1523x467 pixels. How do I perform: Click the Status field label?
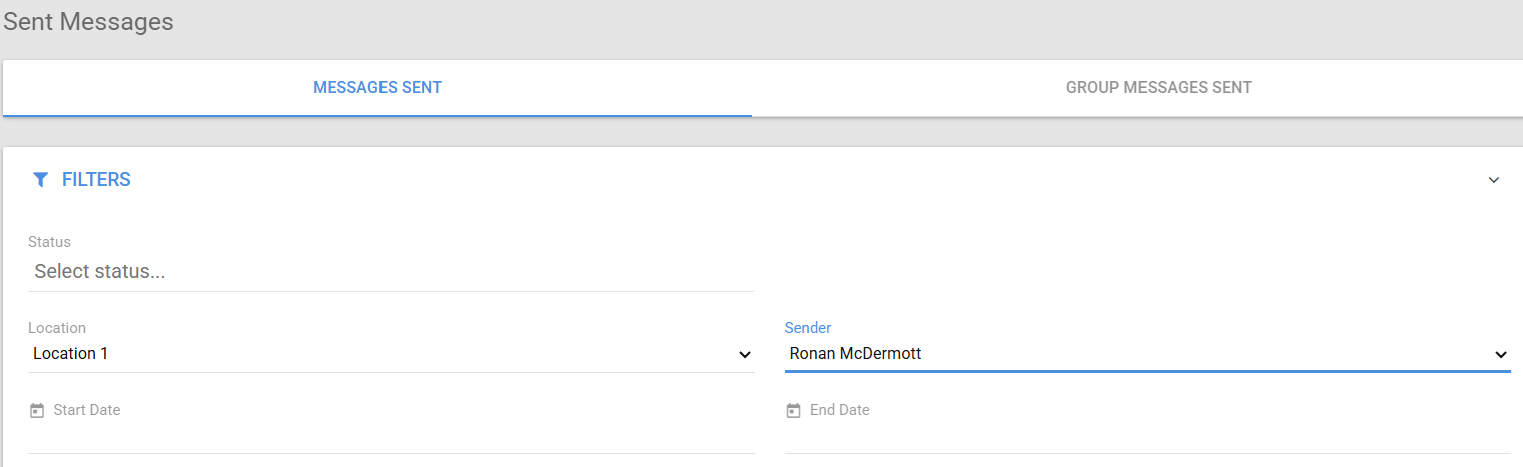tap(49, 242)
